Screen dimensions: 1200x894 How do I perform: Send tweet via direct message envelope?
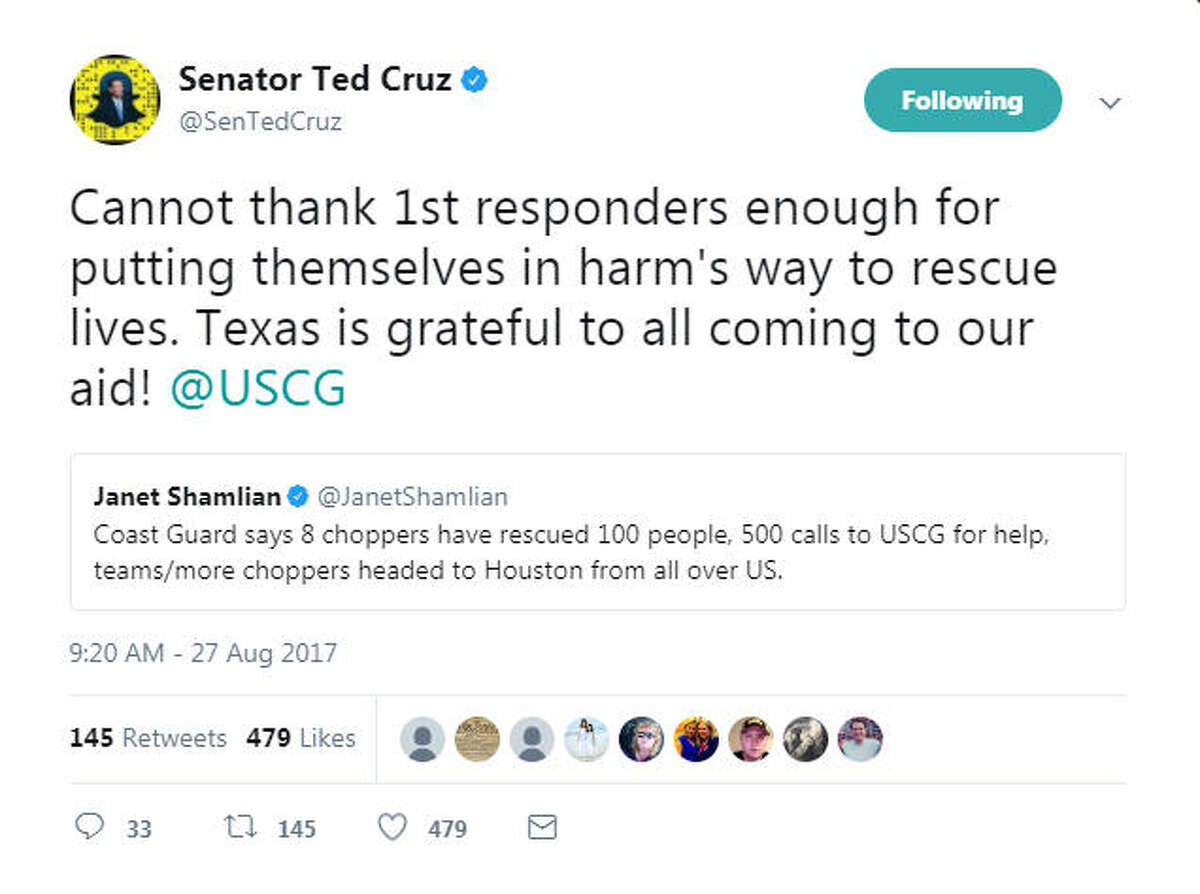(541, 827)
